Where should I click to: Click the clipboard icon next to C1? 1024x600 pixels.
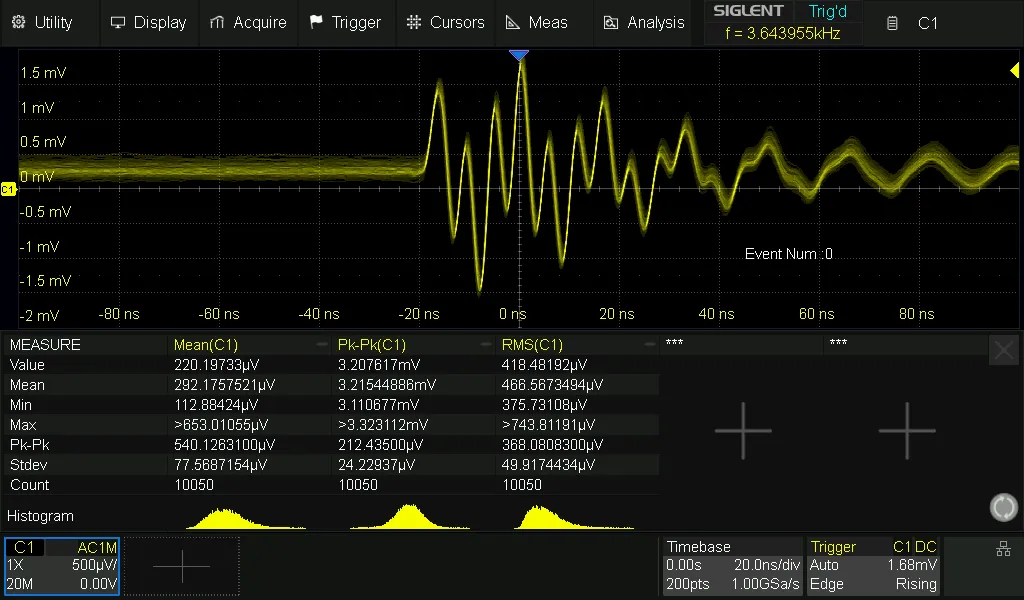(890, 22)
